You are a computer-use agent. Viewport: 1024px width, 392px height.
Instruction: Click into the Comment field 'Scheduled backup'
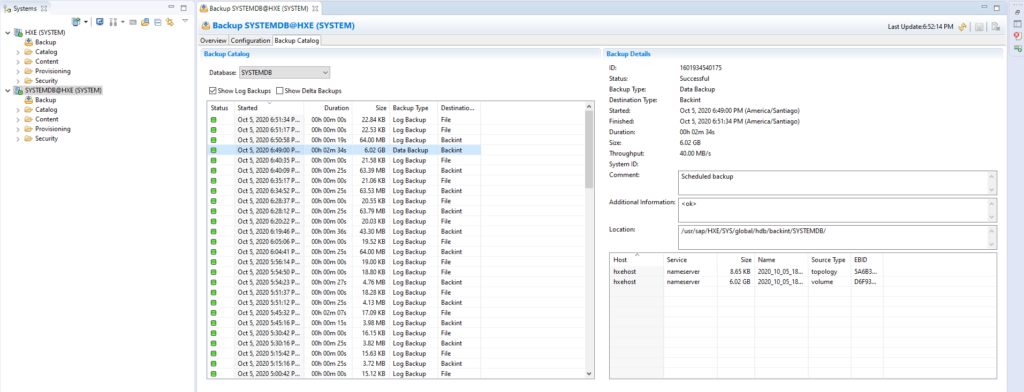(x=837, y=182)
